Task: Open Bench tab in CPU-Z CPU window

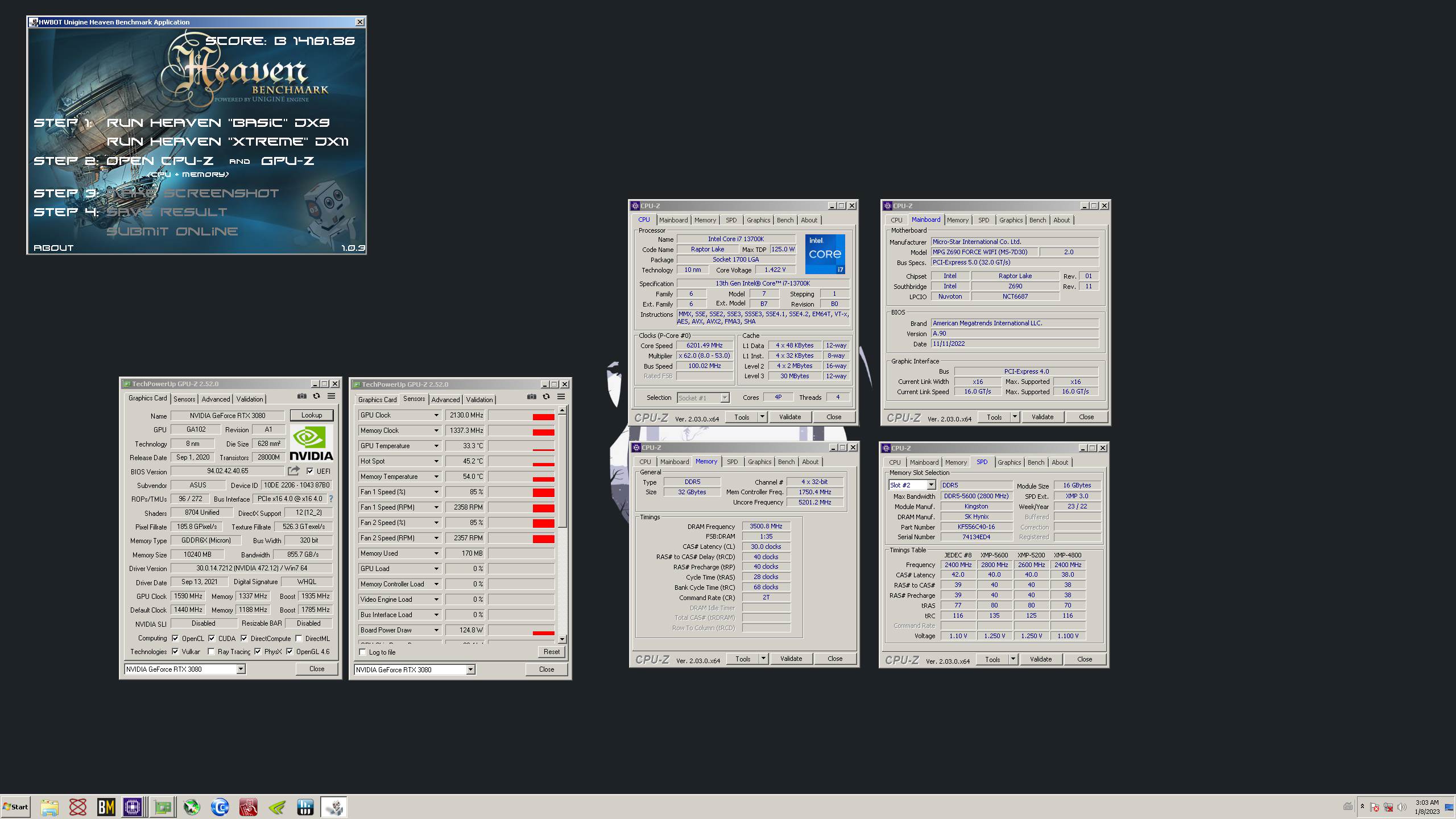Action: point(785,220)
